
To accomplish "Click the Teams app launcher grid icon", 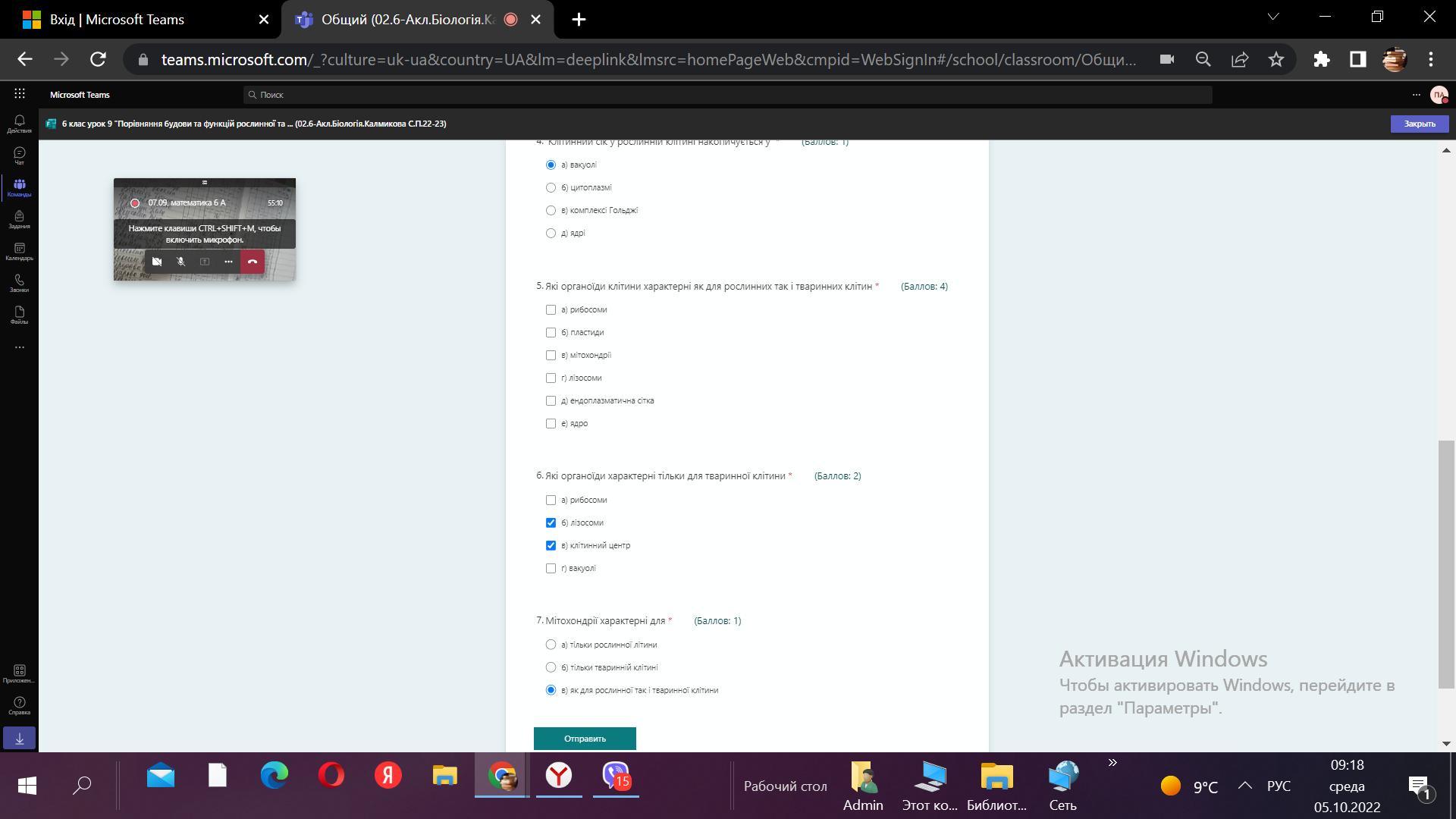I will pos(20,94).
